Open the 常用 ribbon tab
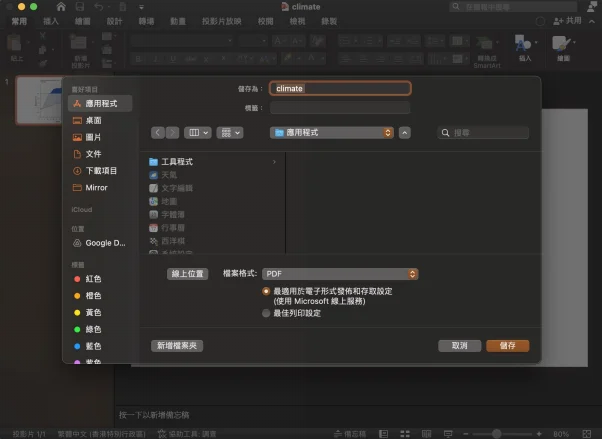 [x=19, y=22]
